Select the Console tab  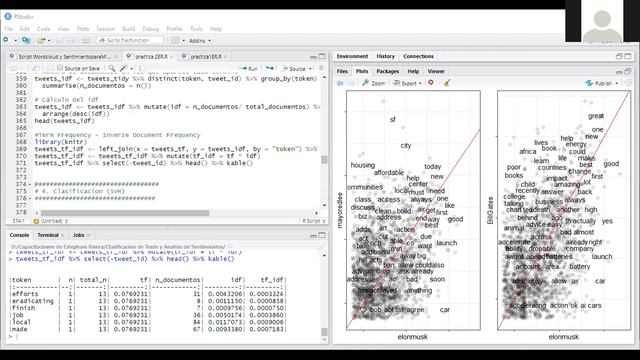(x=19, y=235)
